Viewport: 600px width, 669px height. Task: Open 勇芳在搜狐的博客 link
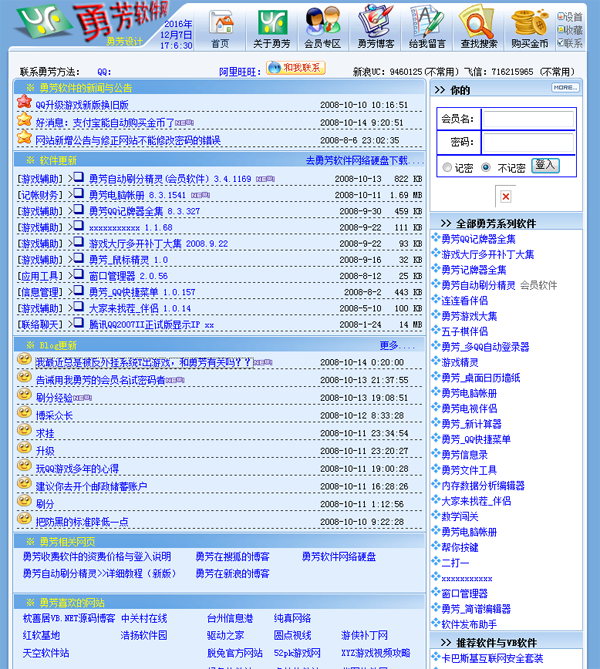tap(233, 557)
